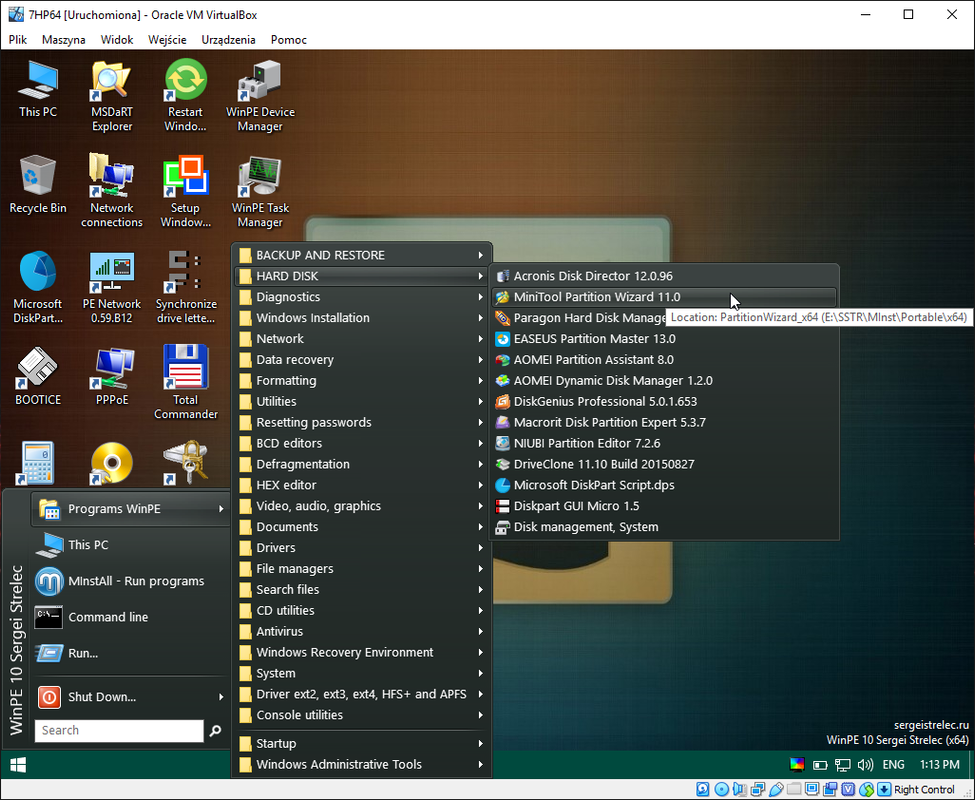Screen dimensions: 975x800
Task: Click the battery tray icon
Action: [x=820, y=765]
